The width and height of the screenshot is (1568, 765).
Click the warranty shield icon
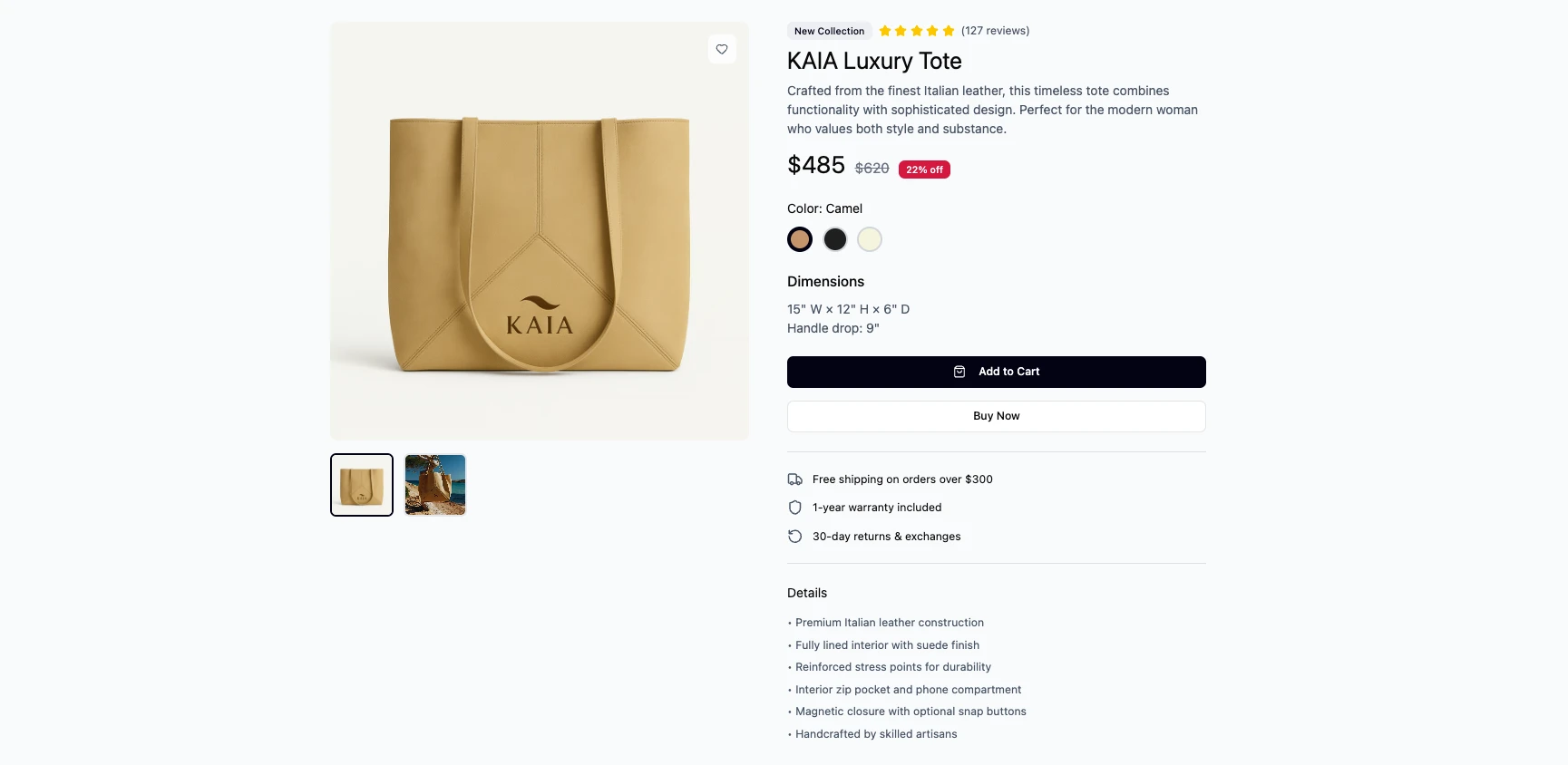coord(794,508)
